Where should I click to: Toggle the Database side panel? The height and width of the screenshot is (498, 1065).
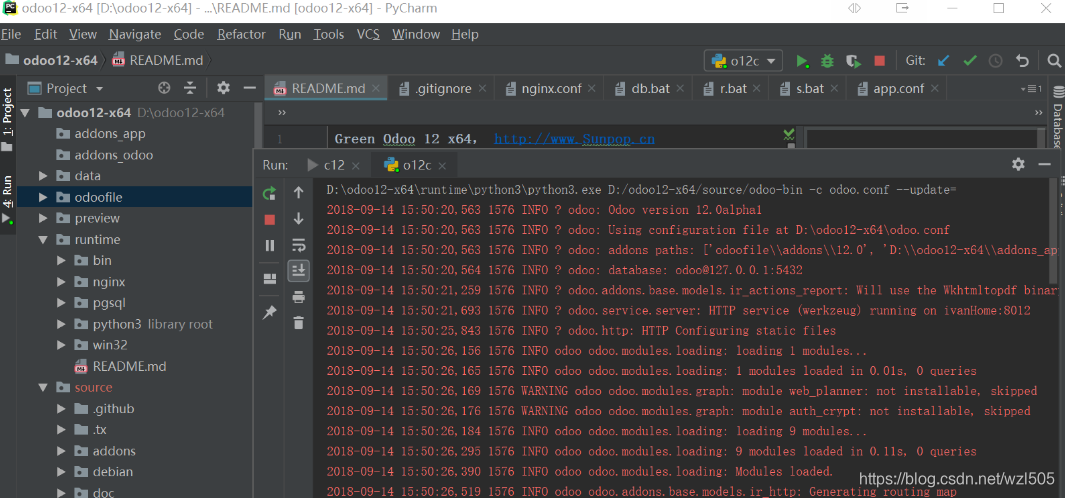tap(1058, 117)
